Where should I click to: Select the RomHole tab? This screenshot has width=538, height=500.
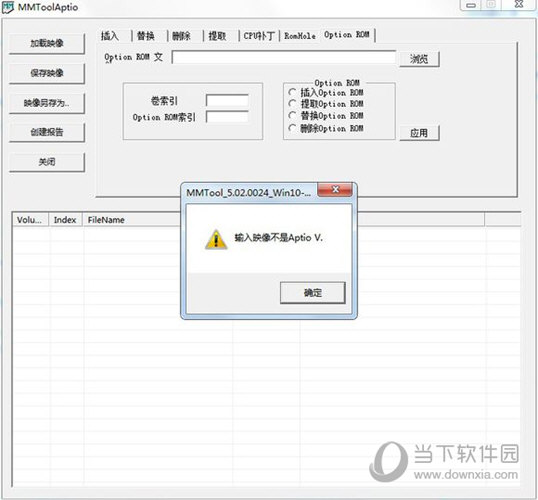point(300,36)
